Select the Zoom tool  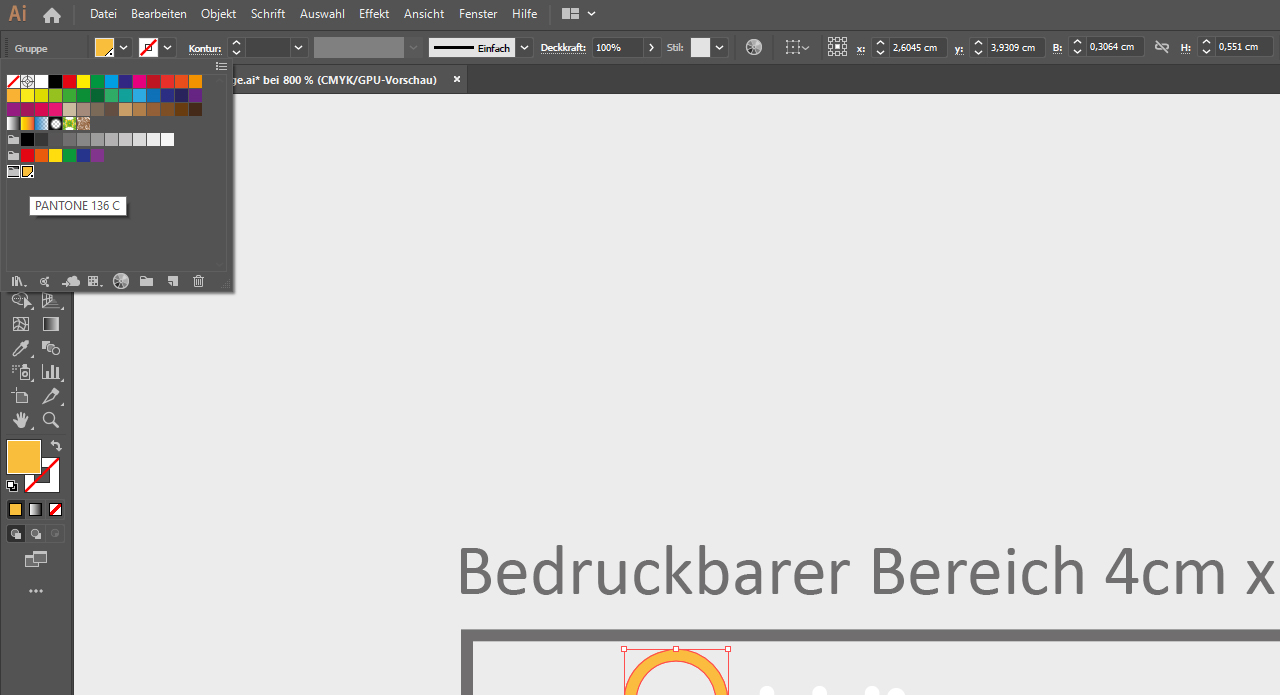(x=51, y=420)
